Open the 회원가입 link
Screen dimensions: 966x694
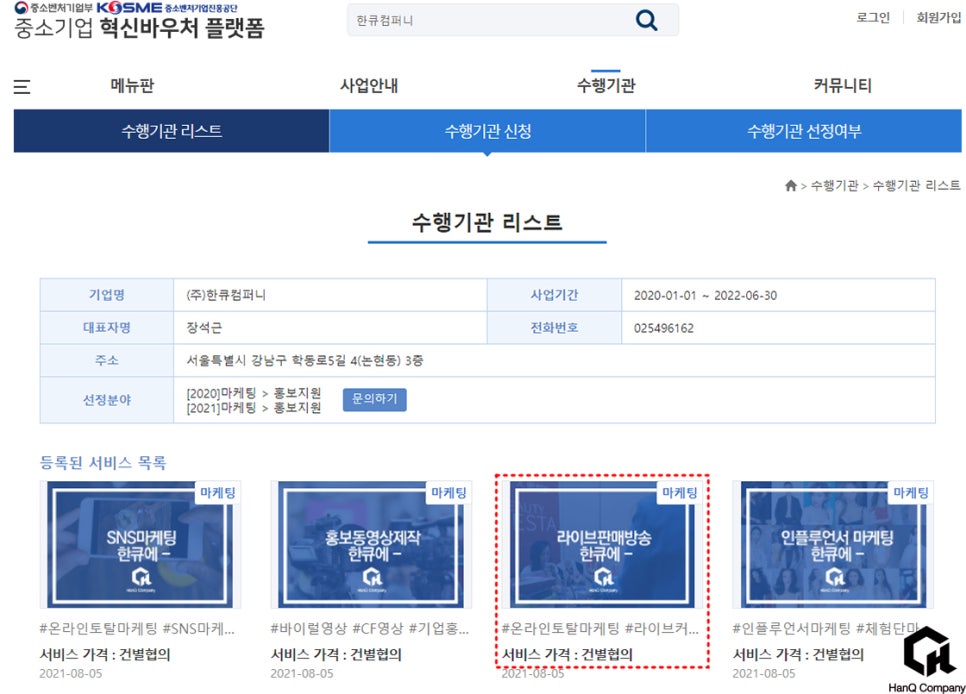[938, 17]
